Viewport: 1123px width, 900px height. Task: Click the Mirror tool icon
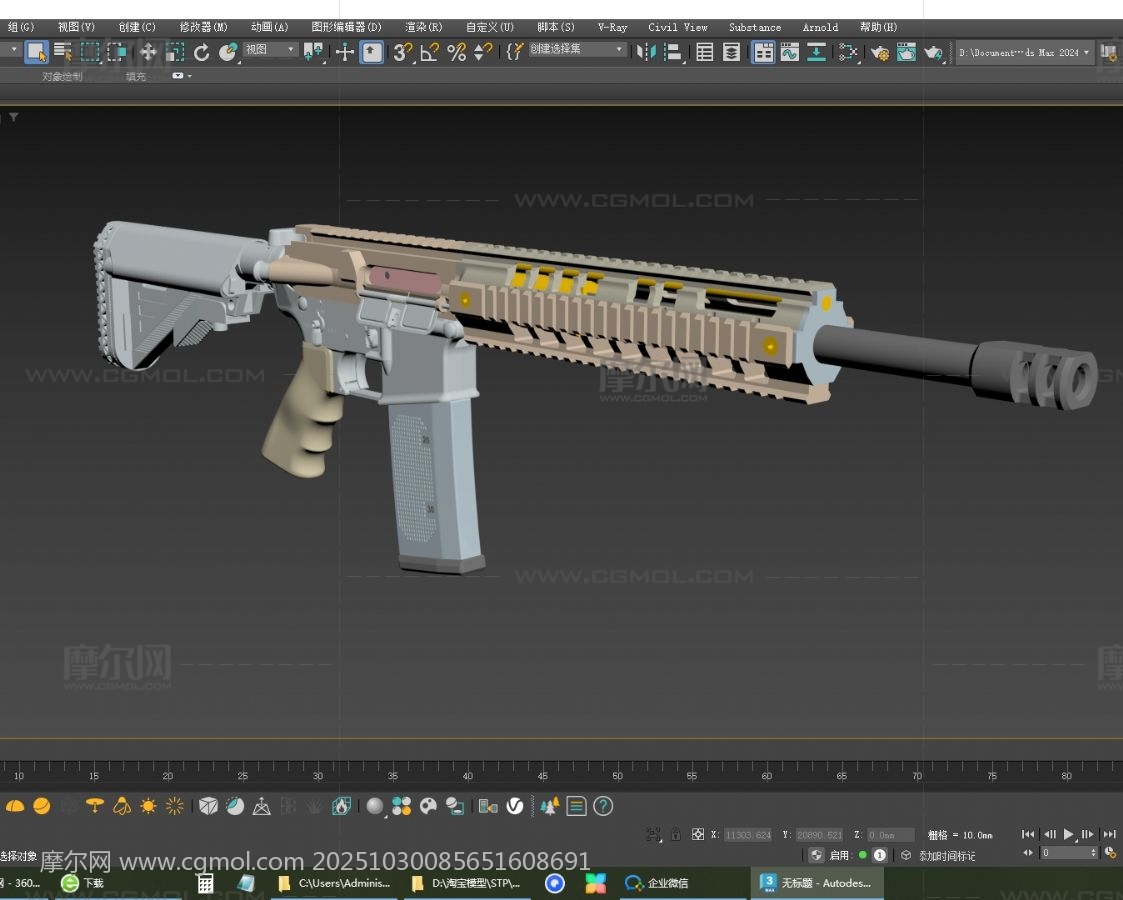click(x=646, y=52)
